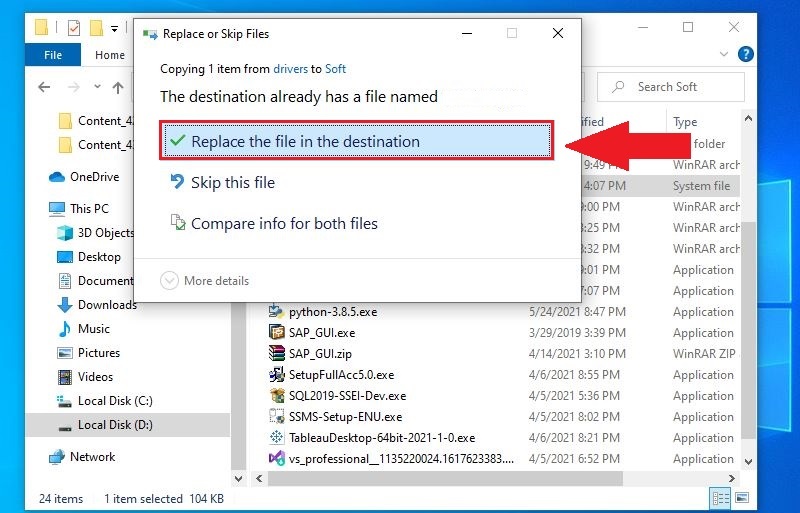800x513 pixels.
Task: Select OneDrive in navigation pane
Action: click(84, 177)
